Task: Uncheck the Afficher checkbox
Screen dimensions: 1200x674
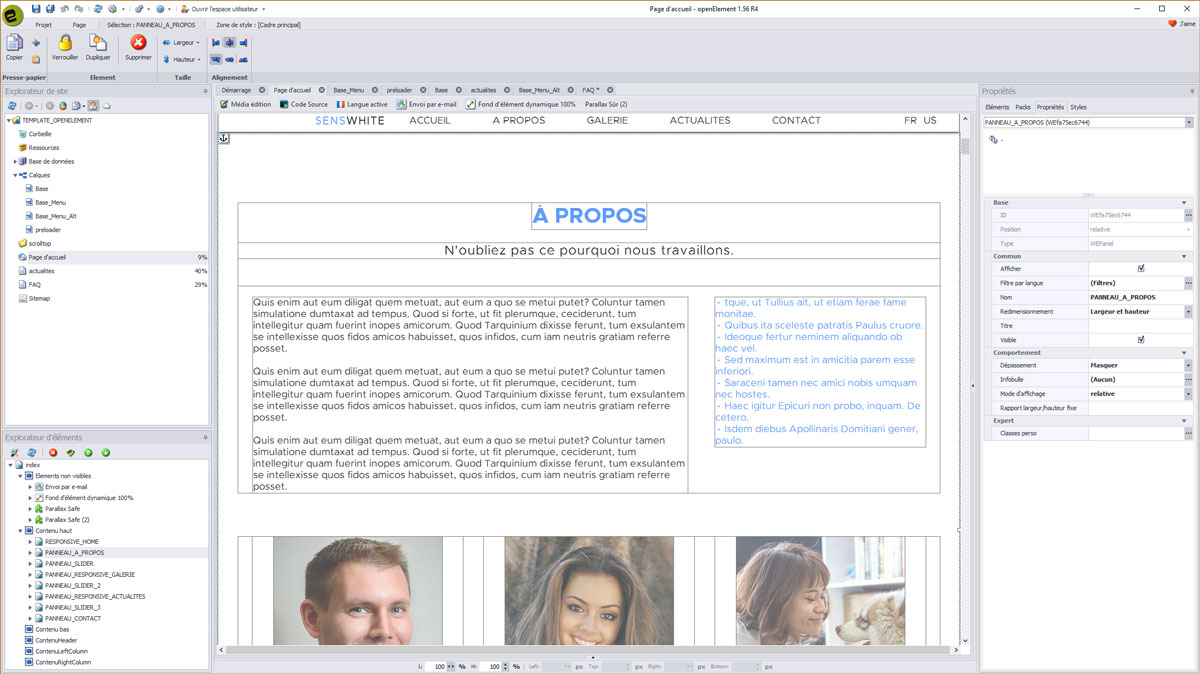Action: pos(1141,269)
